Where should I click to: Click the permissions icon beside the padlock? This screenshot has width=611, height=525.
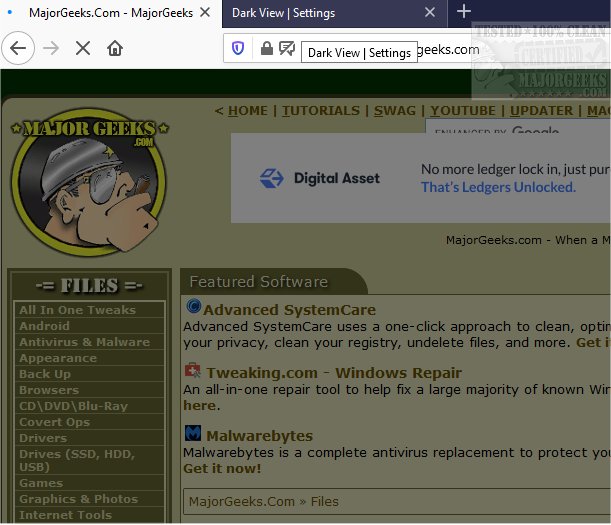point(287,48)
